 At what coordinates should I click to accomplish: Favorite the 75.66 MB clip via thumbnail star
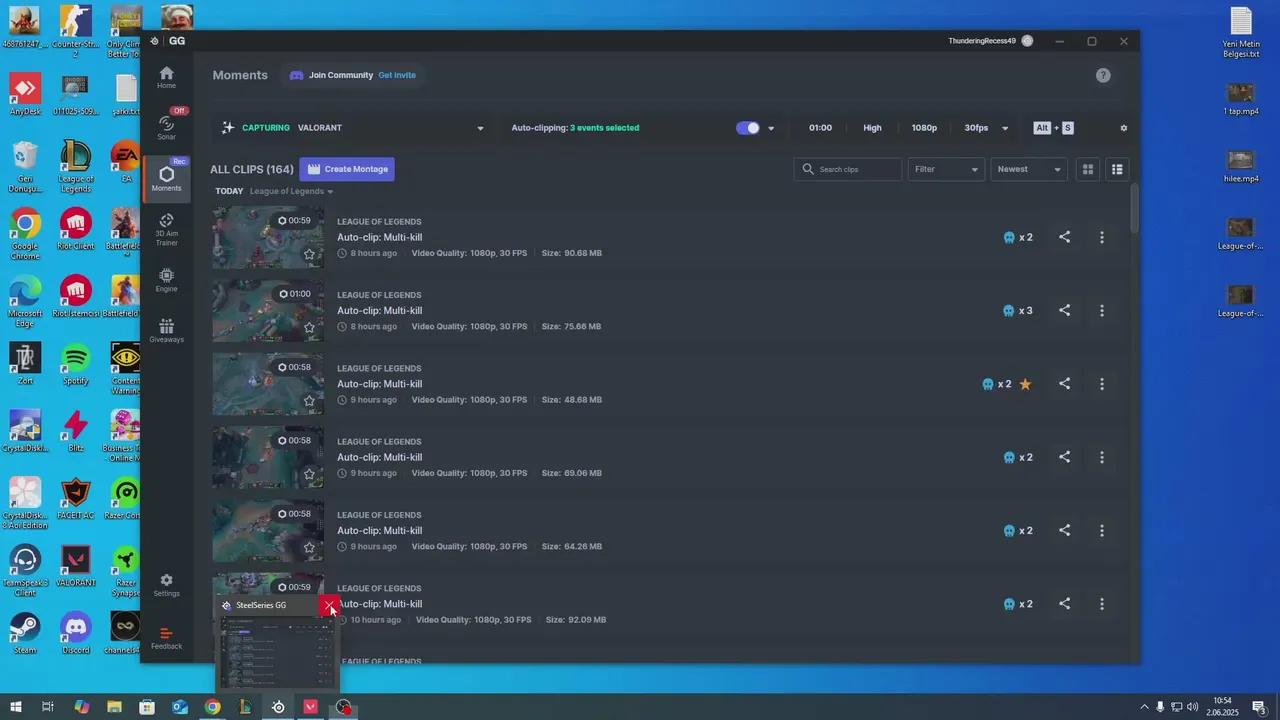309,327
